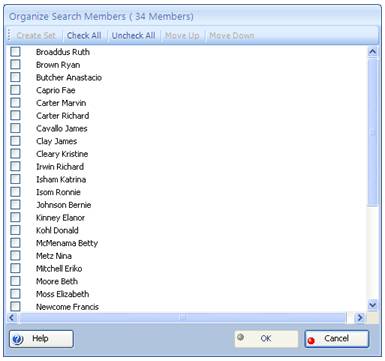The image size is (385, 361).
Task: Check the Moore Beth checkbox
Action: [x=15, y=281]
